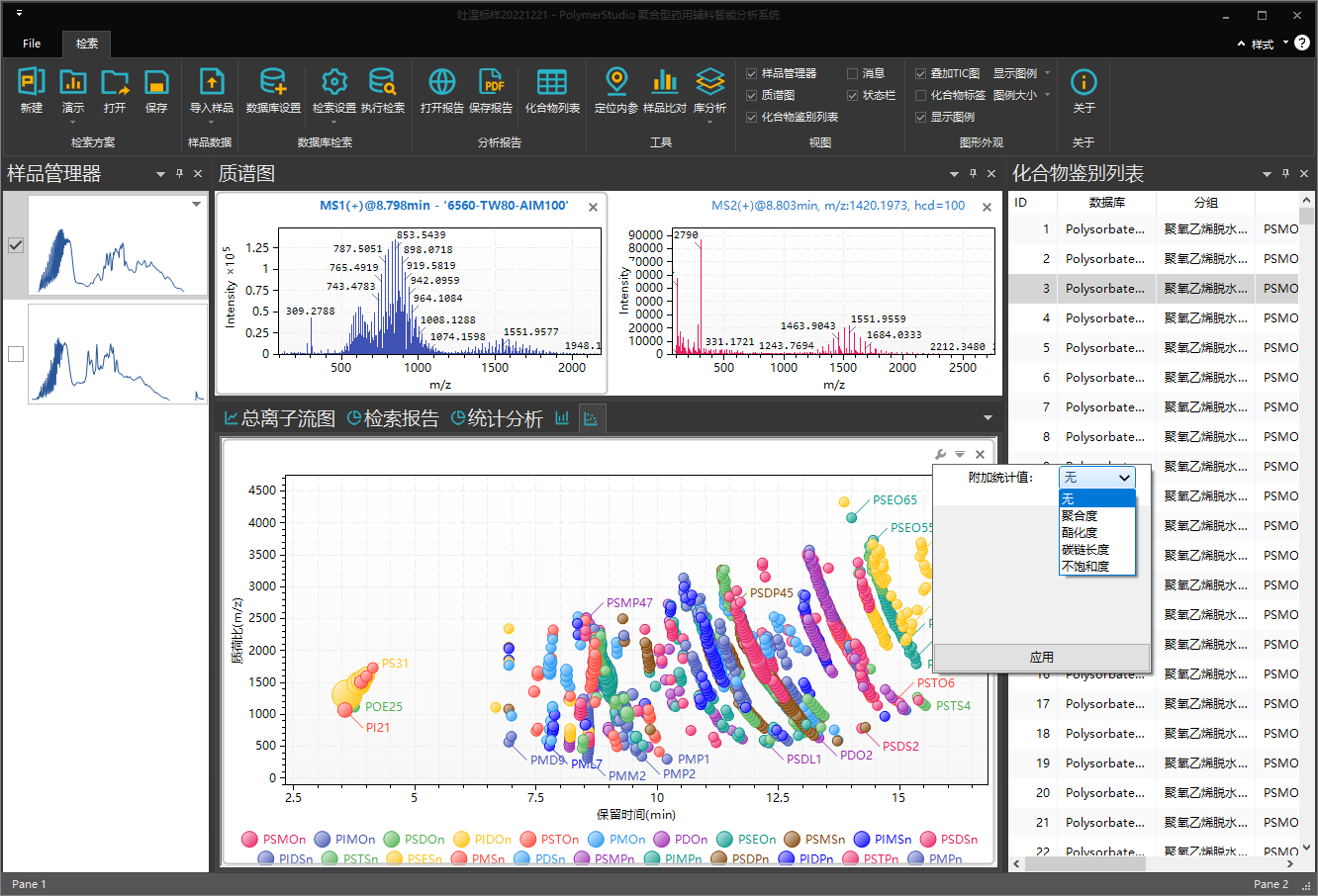Sort by the 分组 column header
The width and height of the screenshot is (1318, 896).
1205,202
